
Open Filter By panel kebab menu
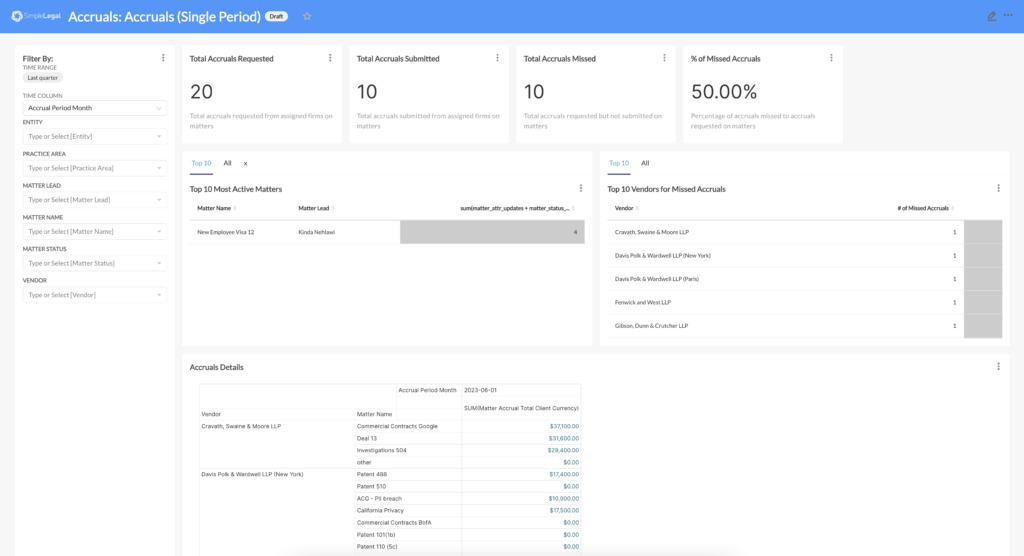pyautogui.click(x=163, y=58)
